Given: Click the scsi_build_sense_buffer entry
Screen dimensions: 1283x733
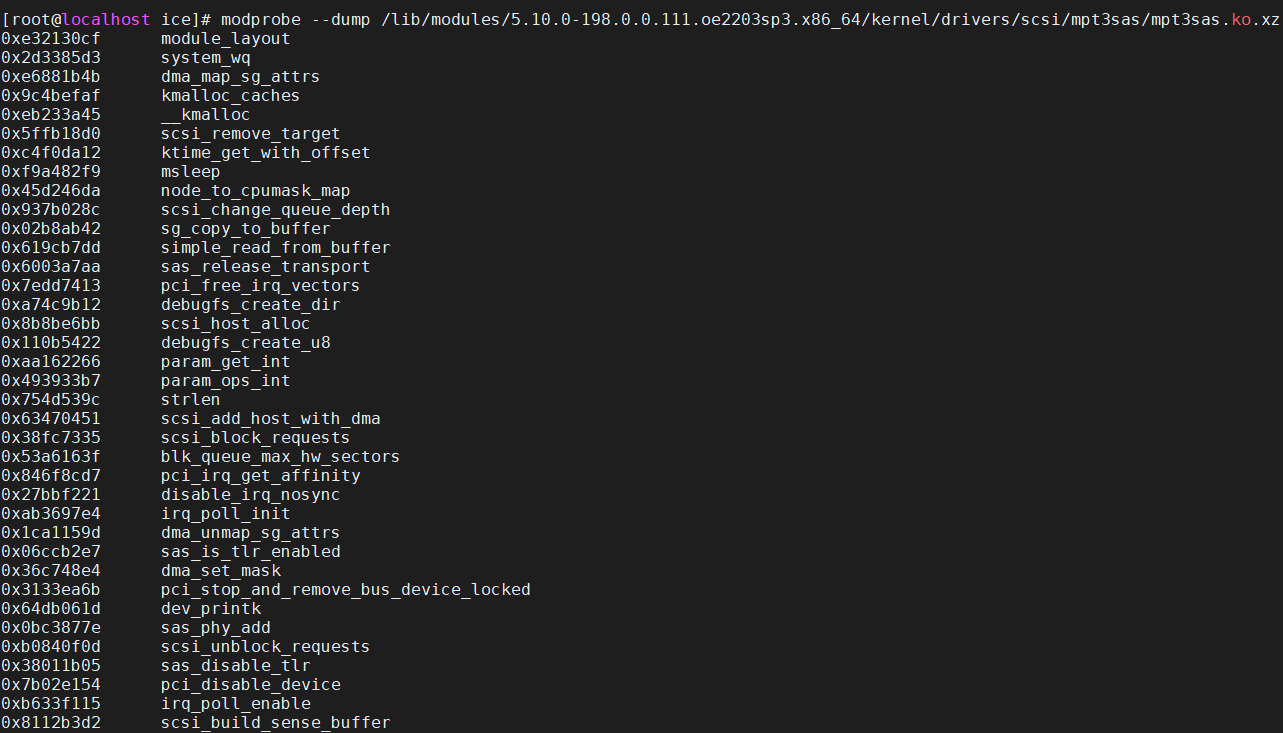Looking at the screenshot, I should click(x=275, y=723).
